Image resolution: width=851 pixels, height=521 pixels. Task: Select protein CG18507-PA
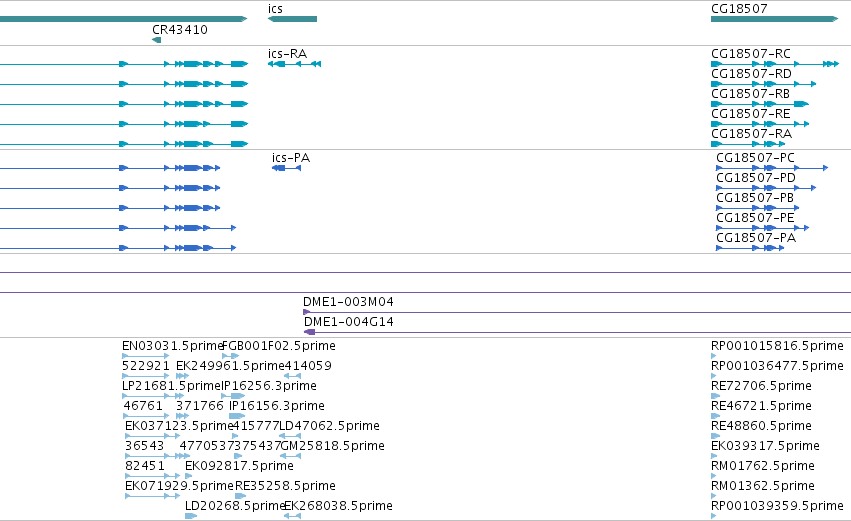pyautogui.click(x=756, y=238)
